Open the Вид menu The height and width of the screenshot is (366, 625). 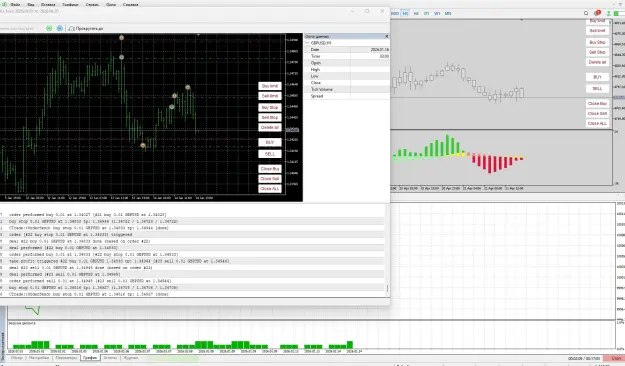point(31,4)
